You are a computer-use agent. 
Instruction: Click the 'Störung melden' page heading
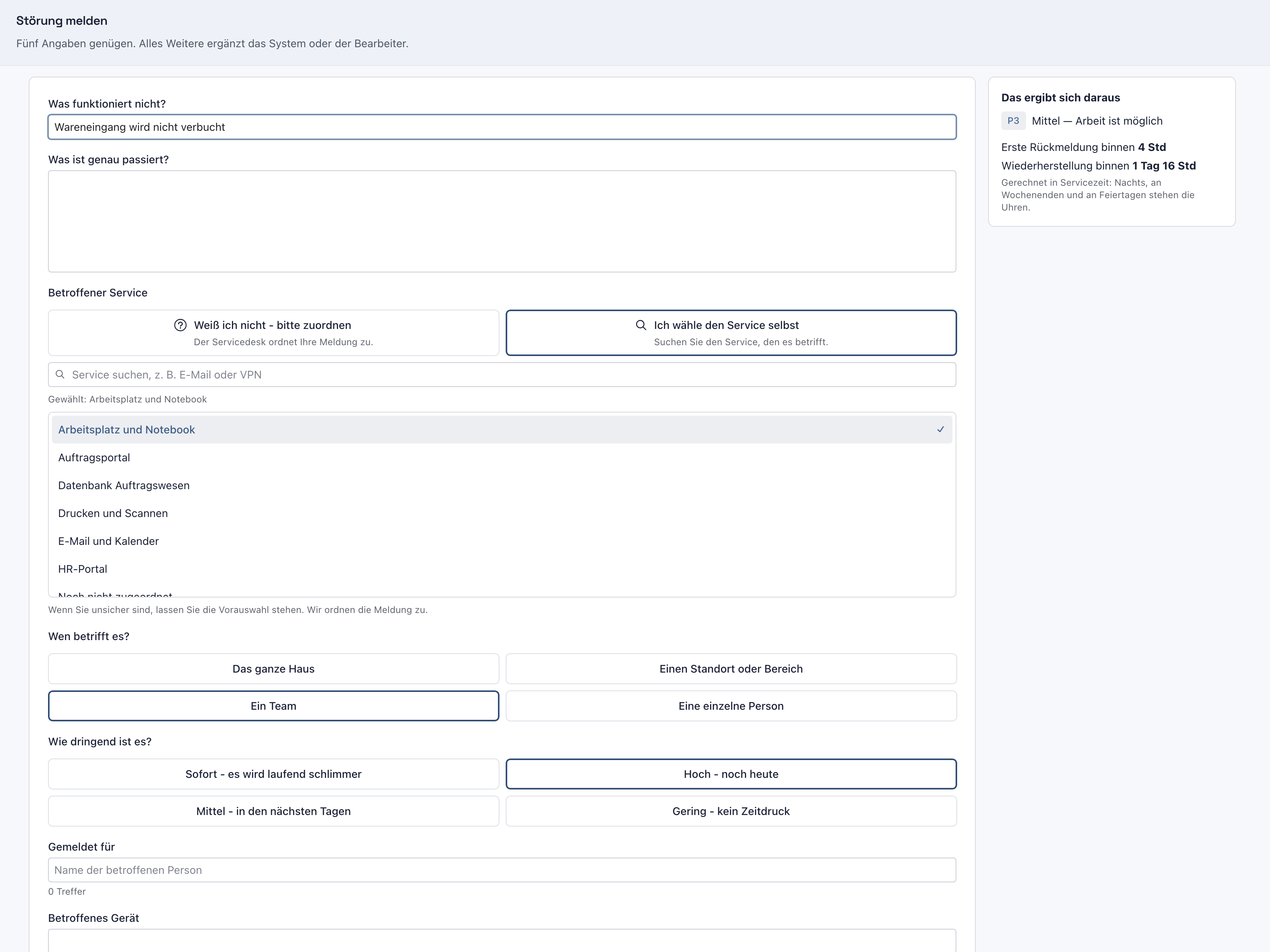click(62, 21)
